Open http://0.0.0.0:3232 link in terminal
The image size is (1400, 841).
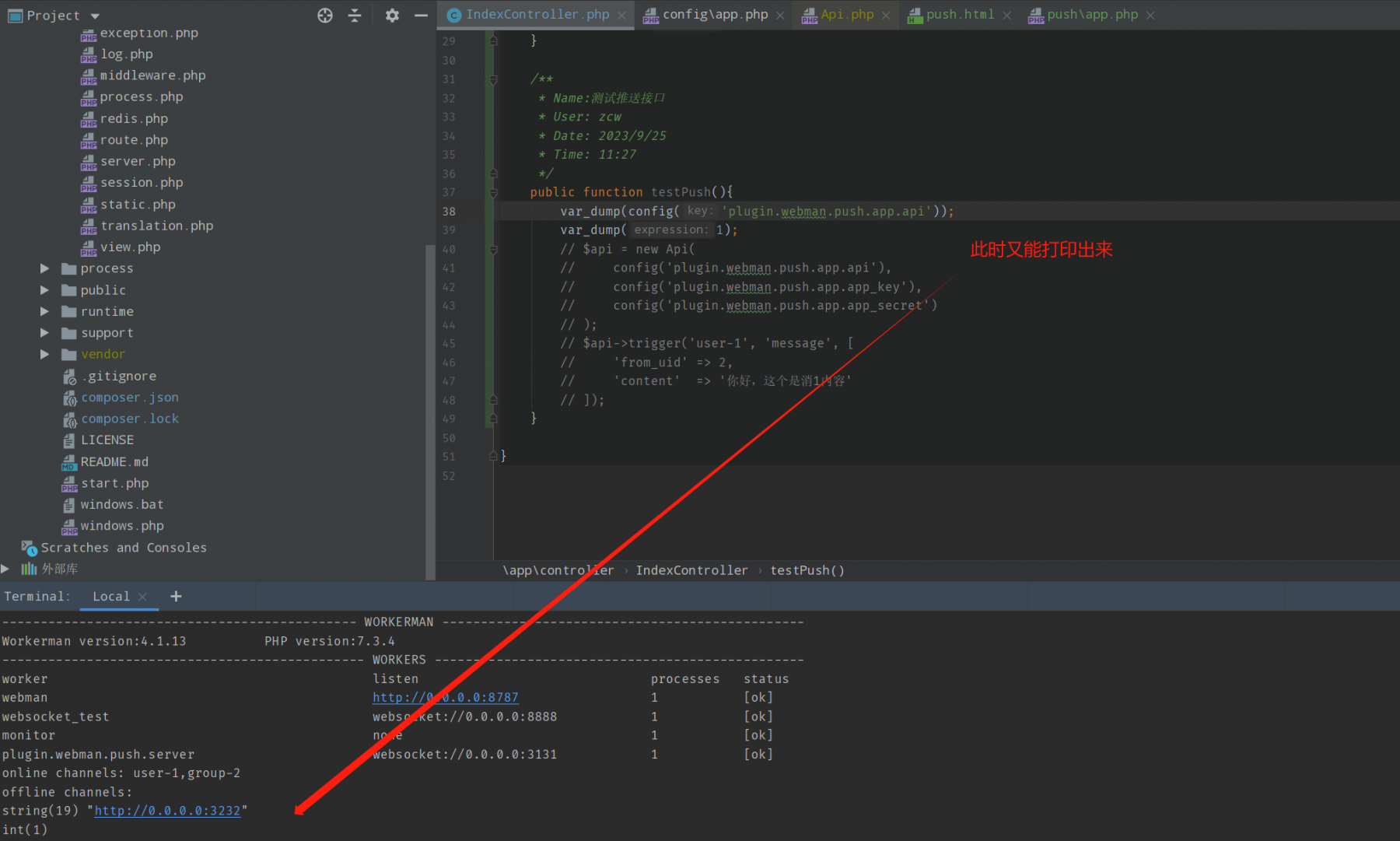[x=167, y=811]
